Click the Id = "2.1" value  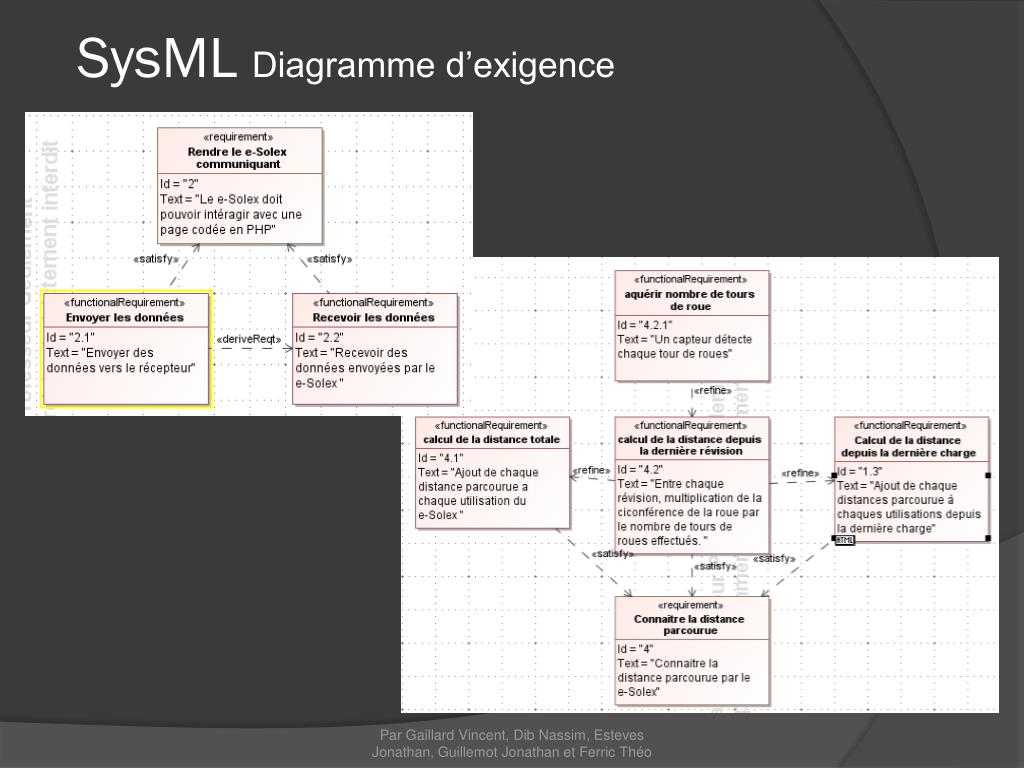tap(71, 337)
